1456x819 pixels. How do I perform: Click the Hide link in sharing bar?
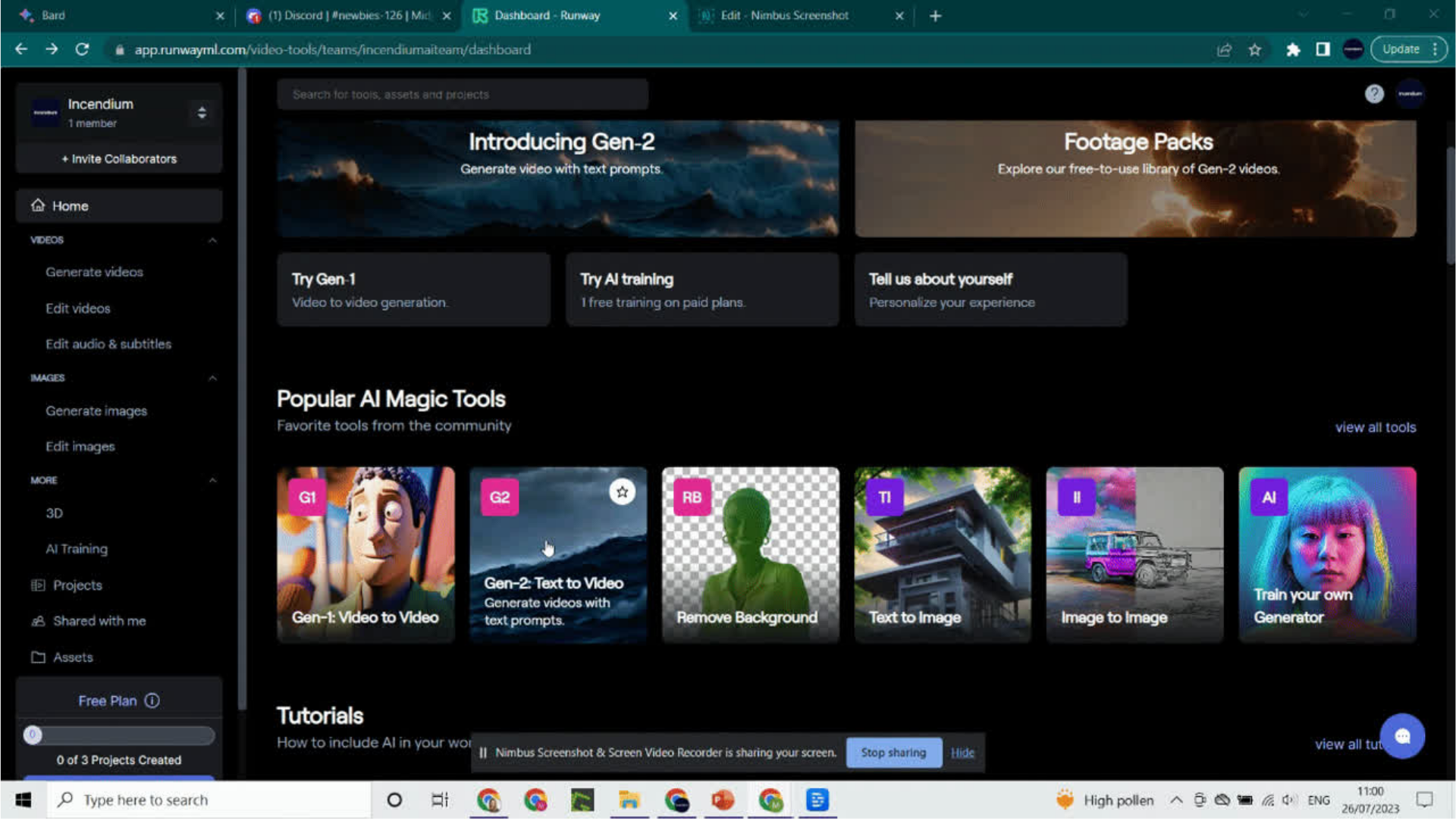pyautogui.click(x=962, y=753)
